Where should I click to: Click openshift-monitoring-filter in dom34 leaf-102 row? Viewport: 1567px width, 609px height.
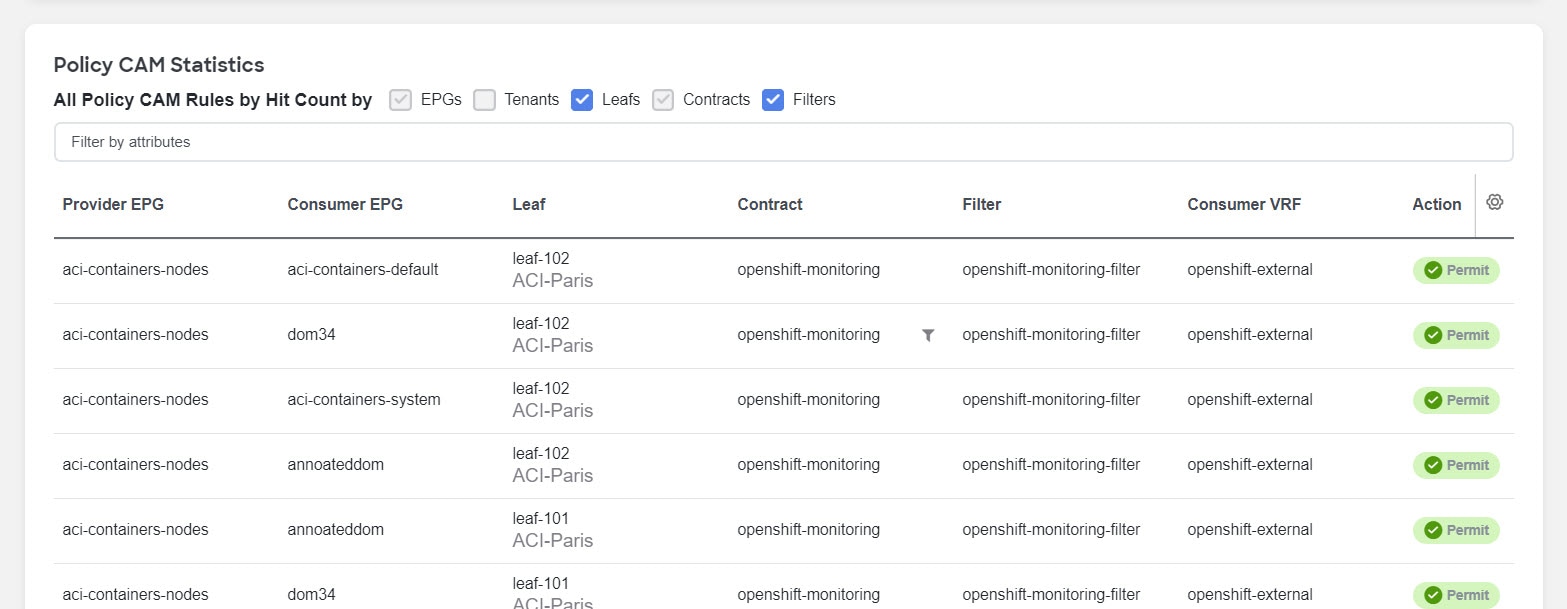click(x=1051, y=335)
